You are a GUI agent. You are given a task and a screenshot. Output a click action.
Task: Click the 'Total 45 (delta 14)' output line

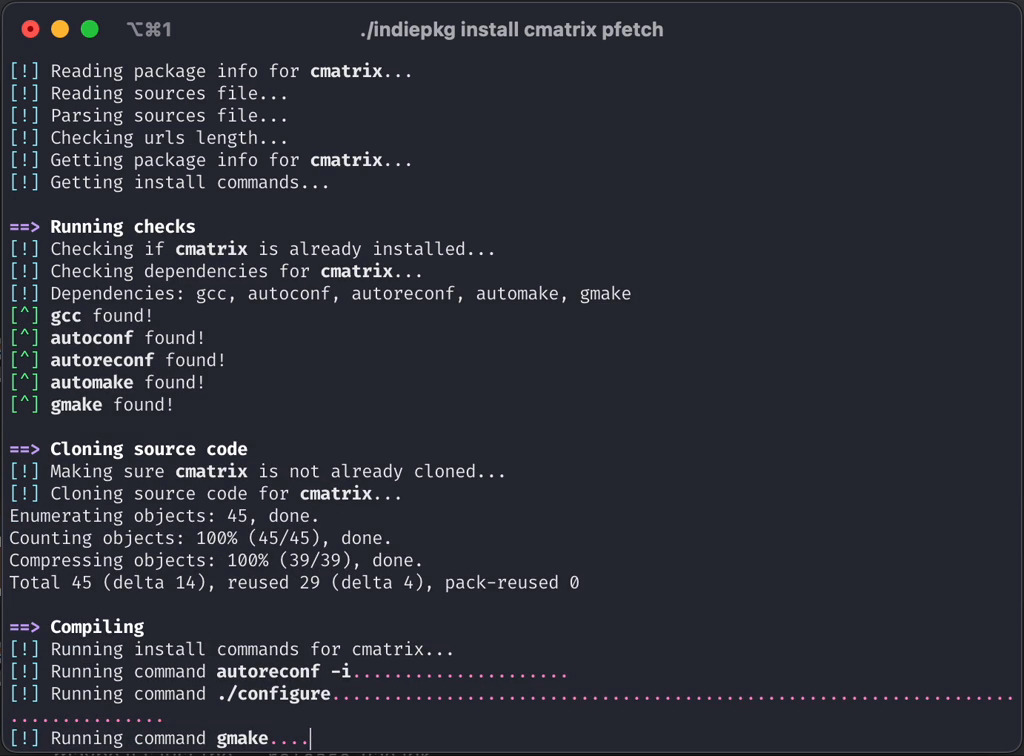[294, 583]
